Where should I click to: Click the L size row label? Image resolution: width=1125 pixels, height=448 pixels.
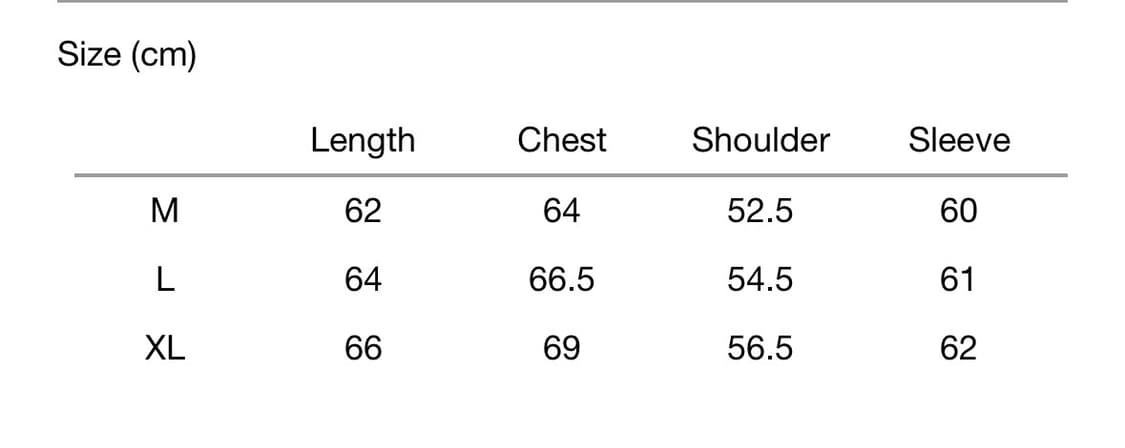(165, 280)
